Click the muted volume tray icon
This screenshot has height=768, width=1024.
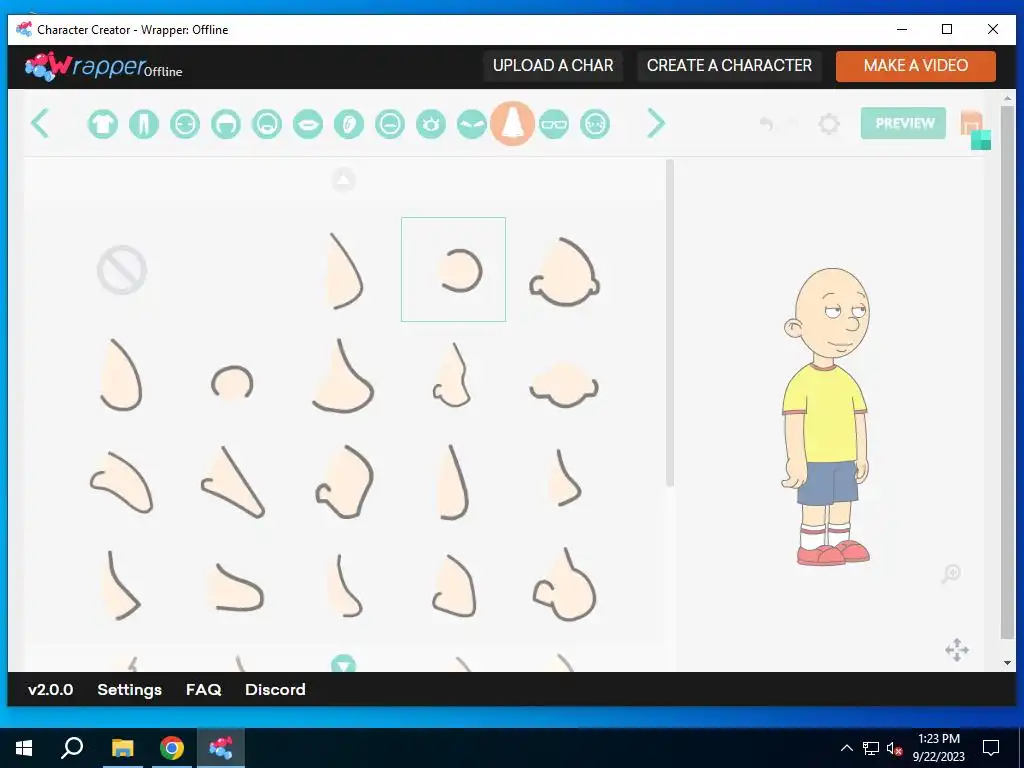pyautogui.click(x=895, y=748)
